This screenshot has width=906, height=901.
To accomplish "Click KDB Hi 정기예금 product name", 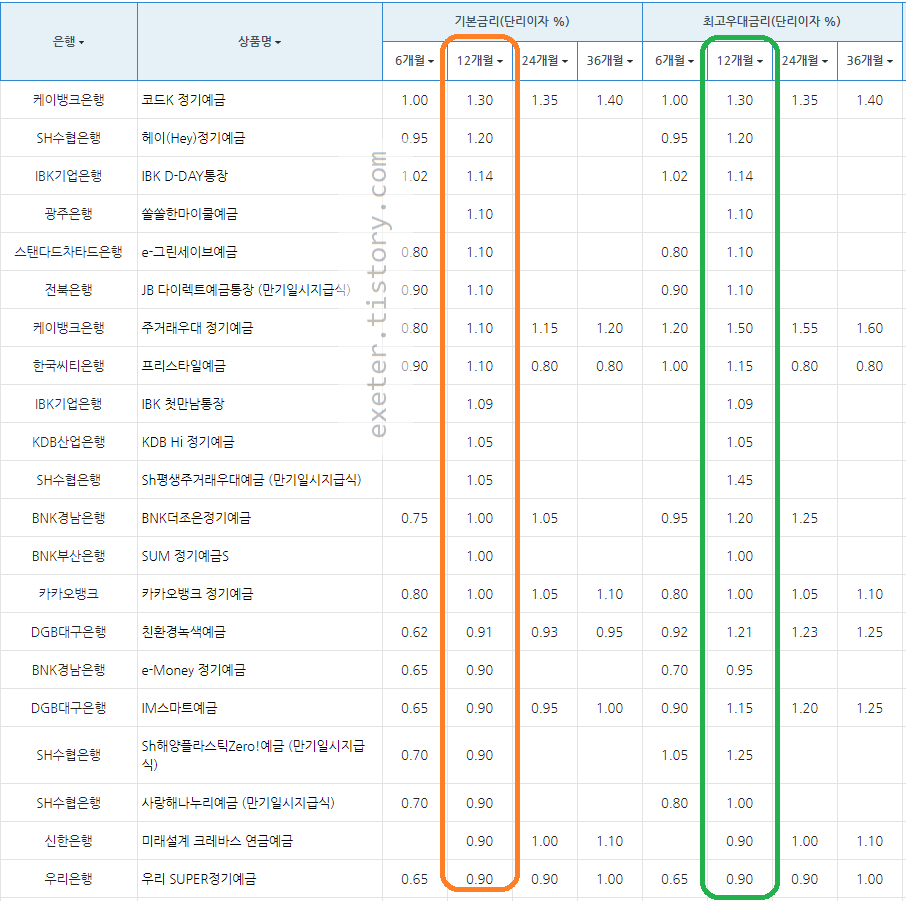I will coord(188,442).
